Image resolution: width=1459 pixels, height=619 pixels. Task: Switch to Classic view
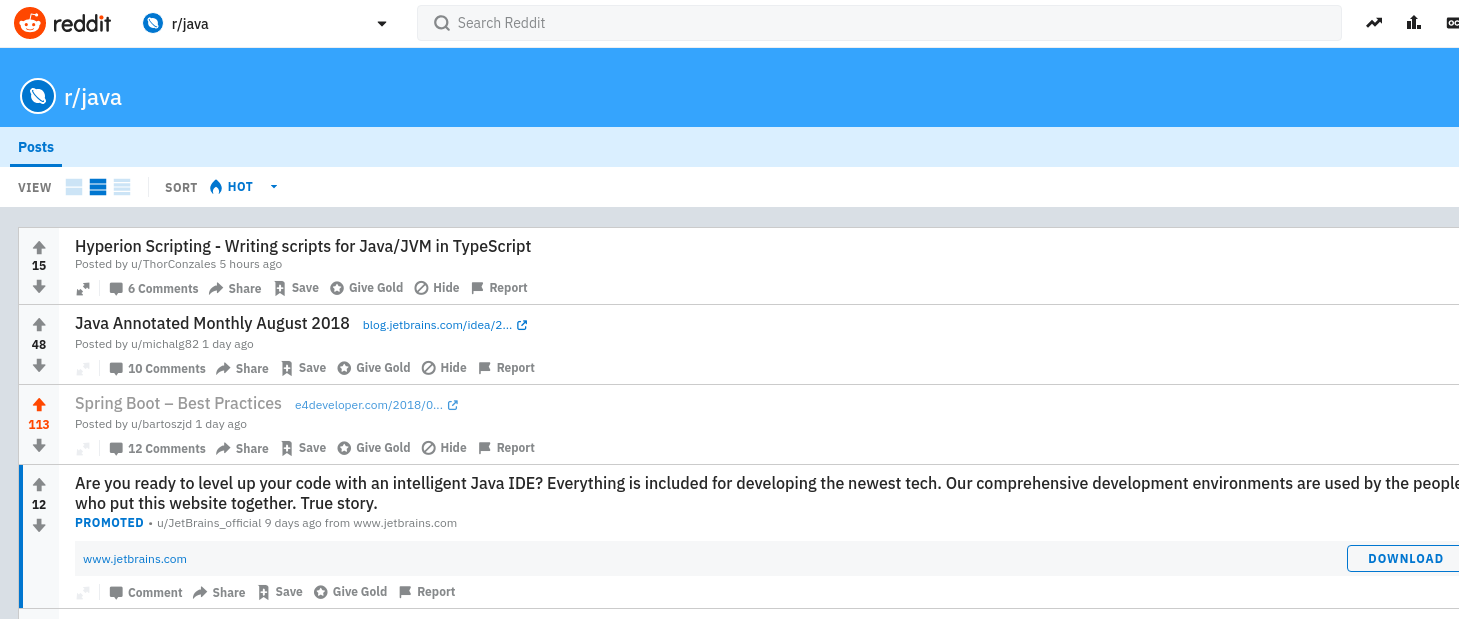tap(98, 187)
